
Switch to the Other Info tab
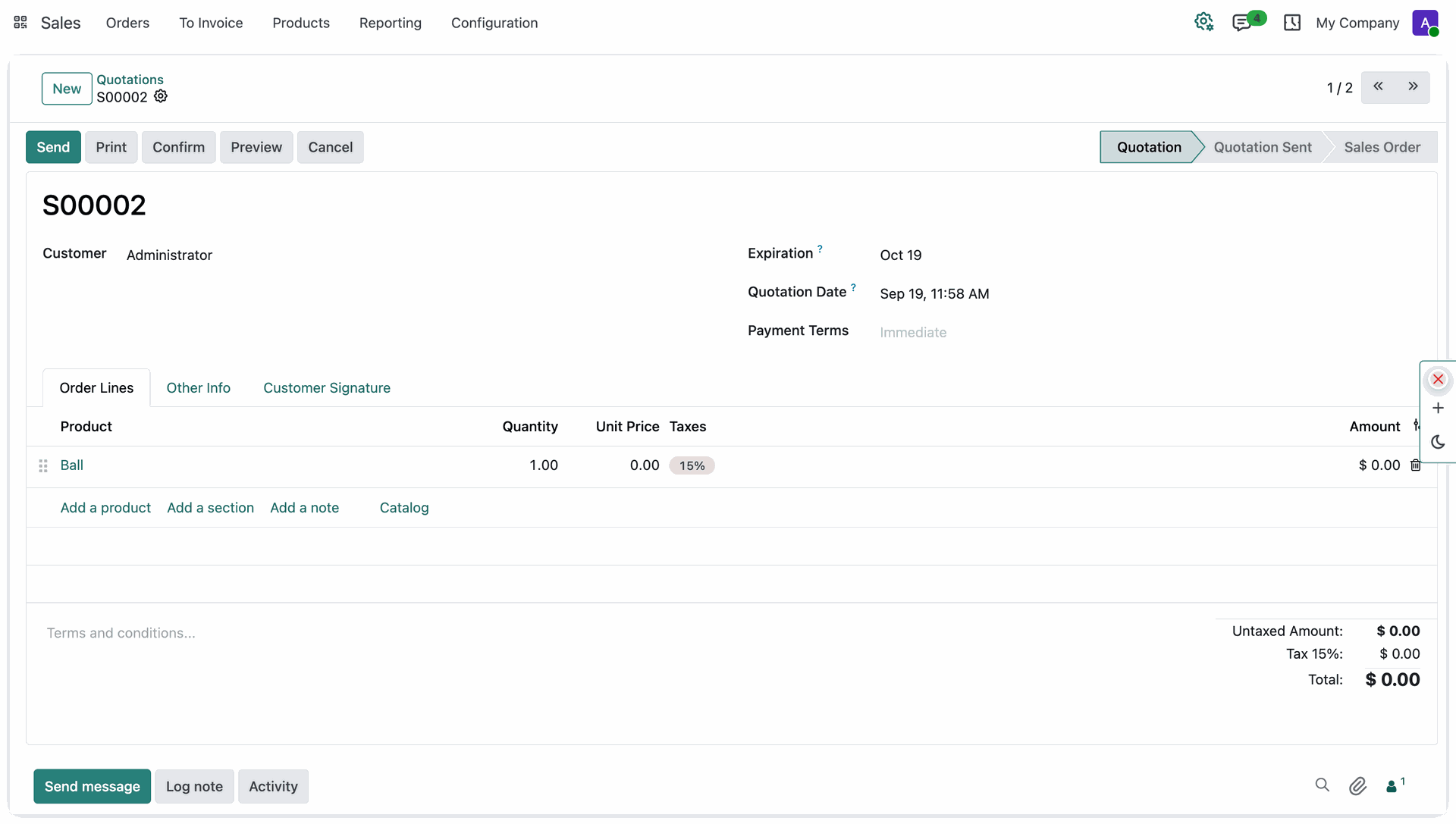pos(198,388)
